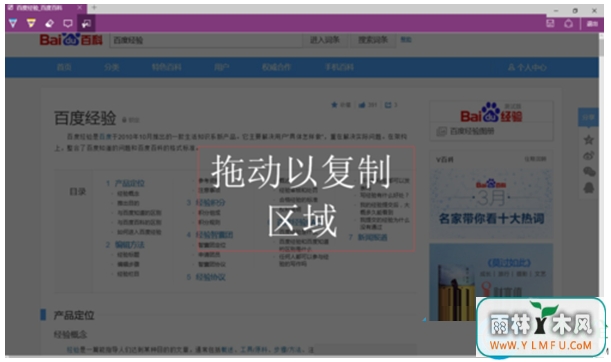Open 特色百科 navigation menu

pos(166,67)
